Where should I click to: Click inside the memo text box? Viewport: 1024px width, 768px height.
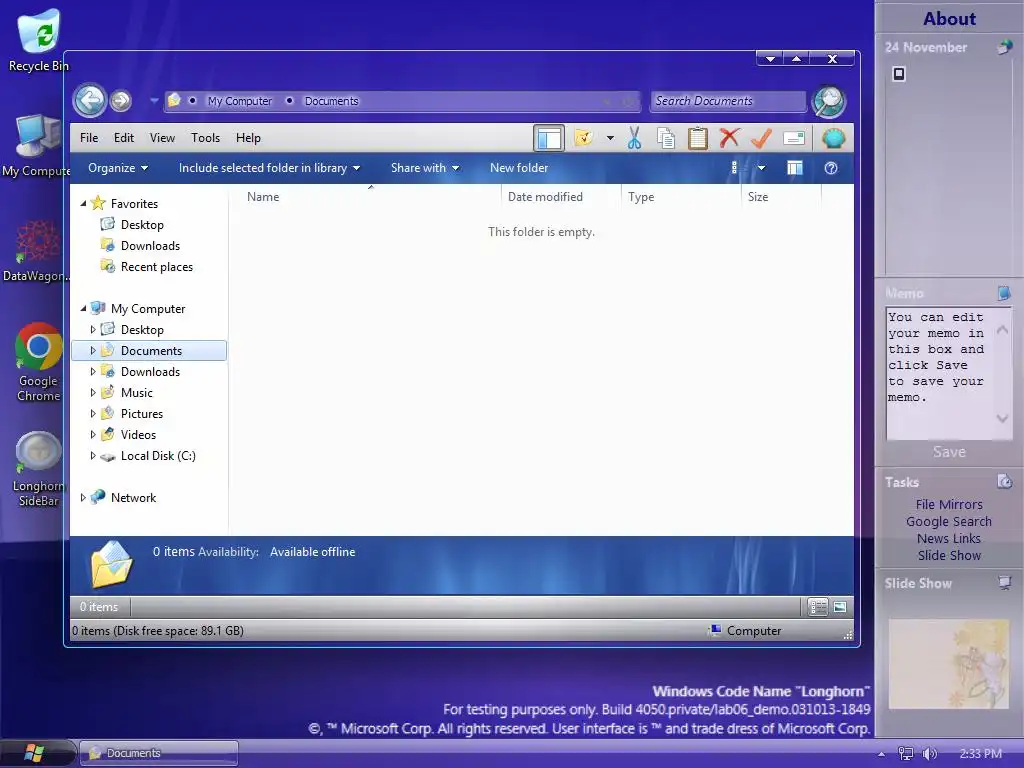click(x=940, y=373)
